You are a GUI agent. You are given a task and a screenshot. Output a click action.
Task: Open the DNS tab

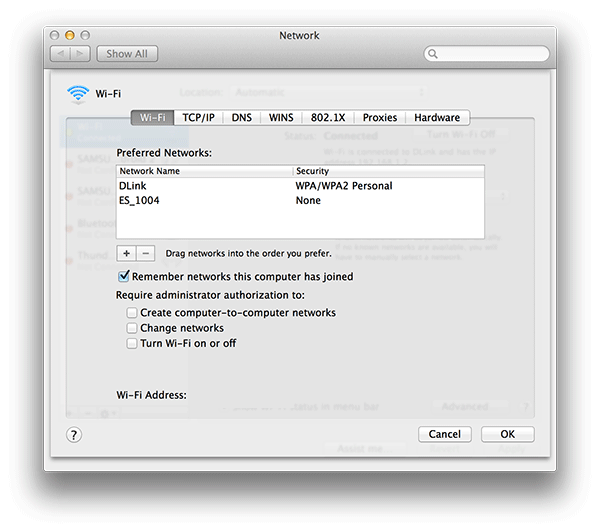241,117
